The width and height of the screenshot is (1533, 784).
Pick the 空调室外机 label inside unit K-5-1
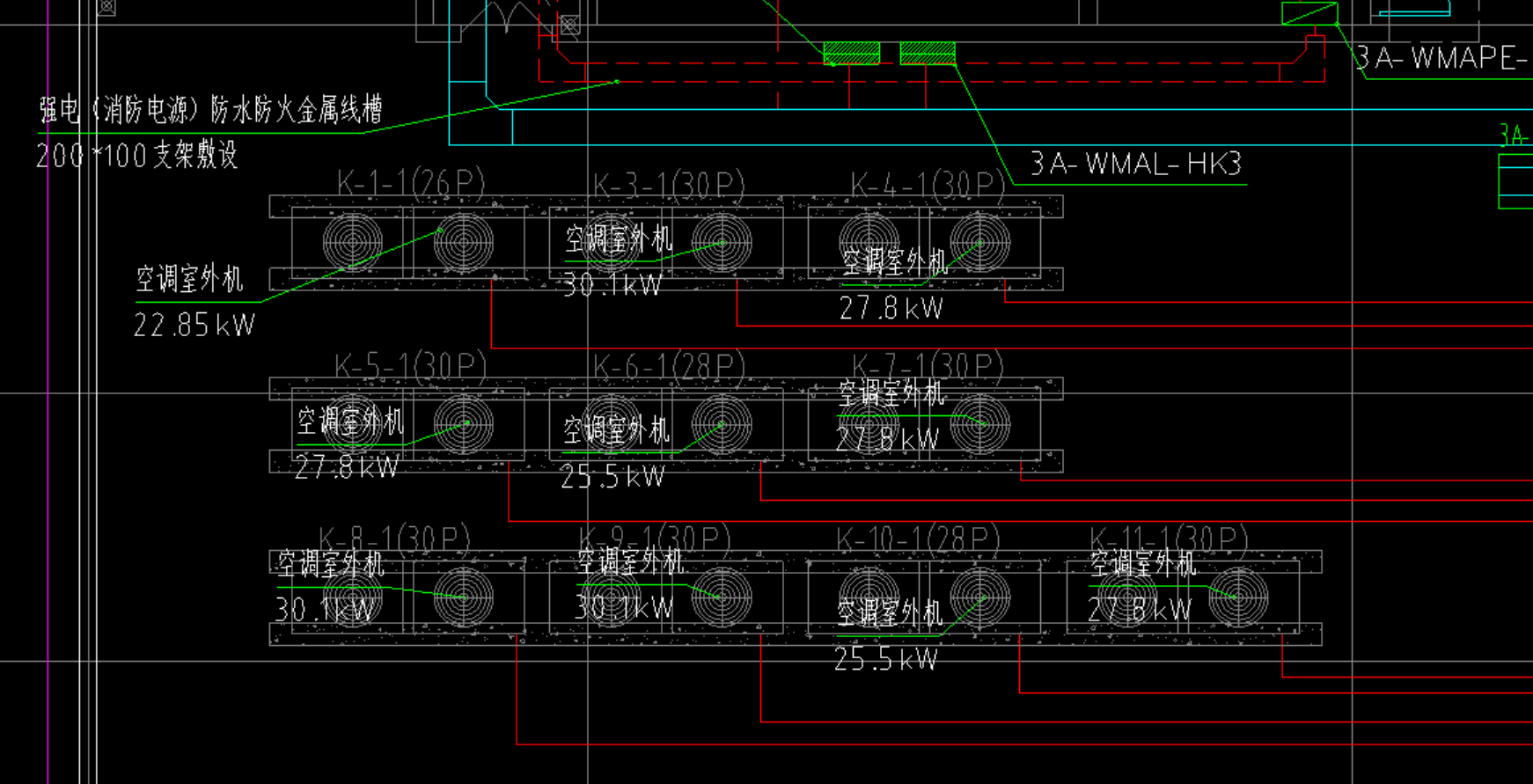[350, 421]
